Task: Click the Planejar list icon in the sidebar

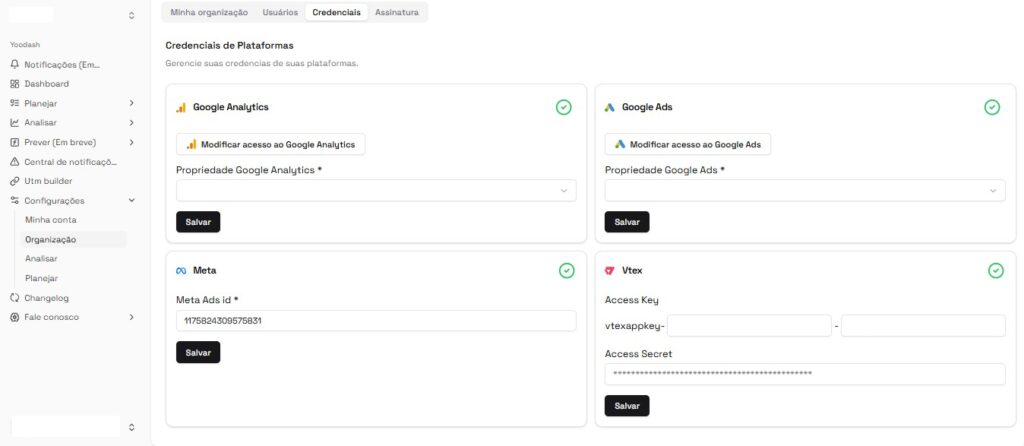Action: click(x=15, y=103)
